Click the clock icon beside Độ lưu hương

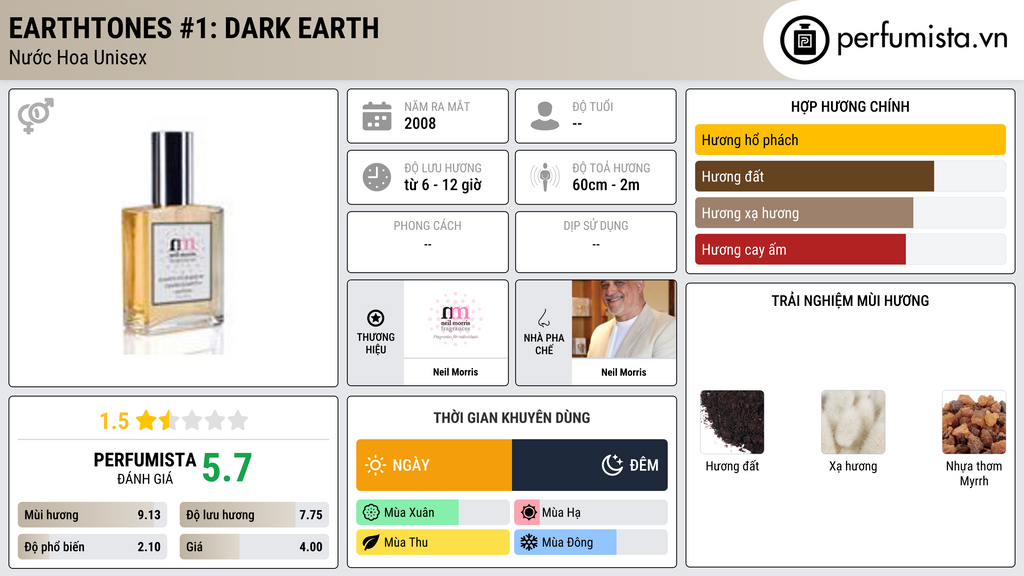(x=377, y=177)
